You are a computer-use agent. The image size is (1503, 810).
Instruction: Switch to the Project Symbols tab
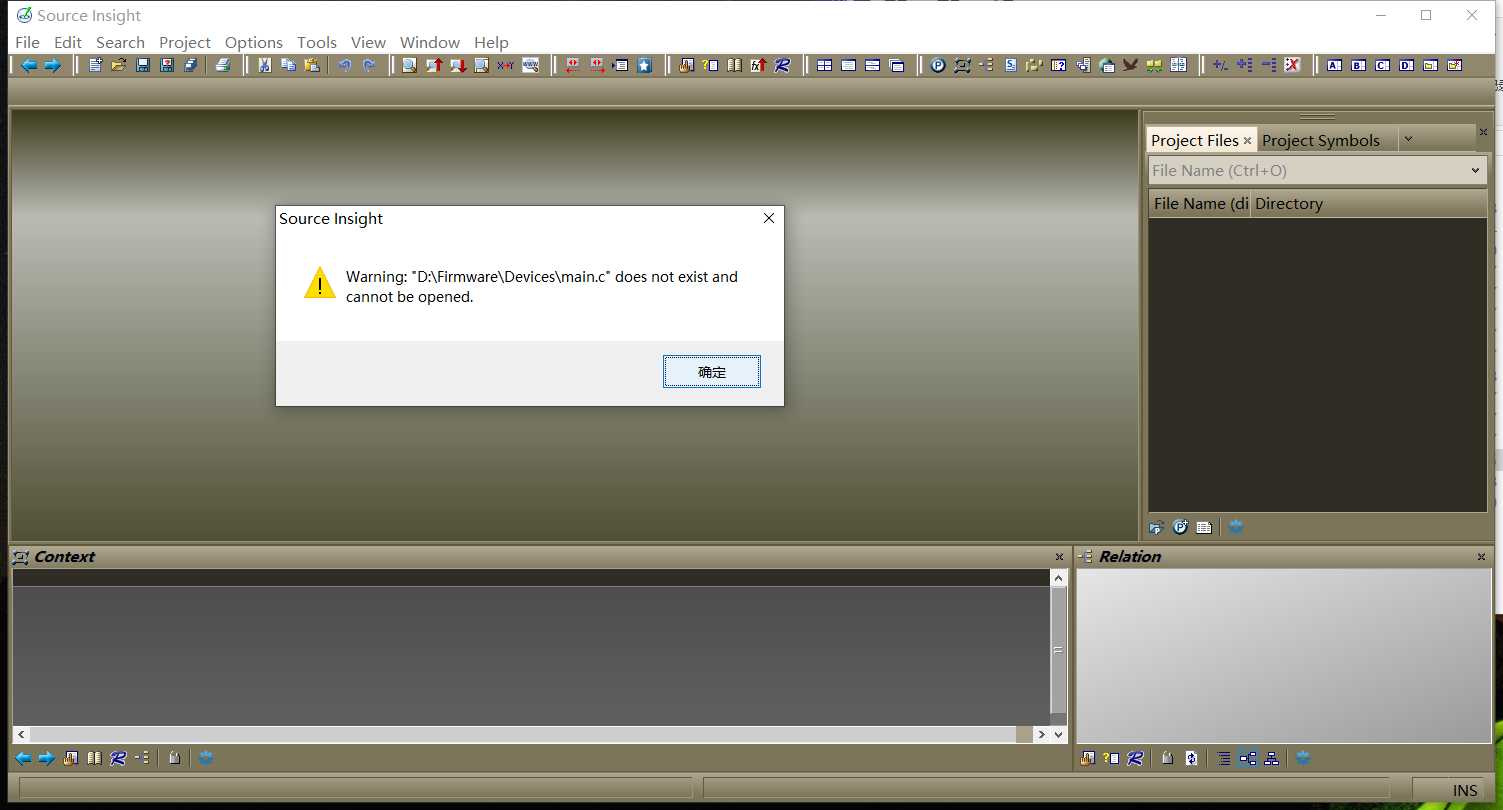(1321, 140)
